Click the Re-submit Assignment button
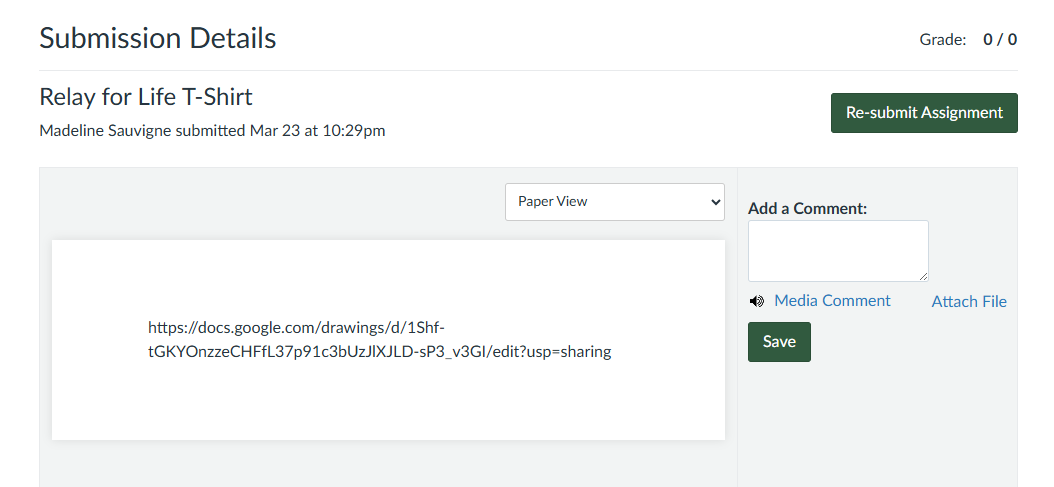 pyautogui.click(x=924, y=113)
